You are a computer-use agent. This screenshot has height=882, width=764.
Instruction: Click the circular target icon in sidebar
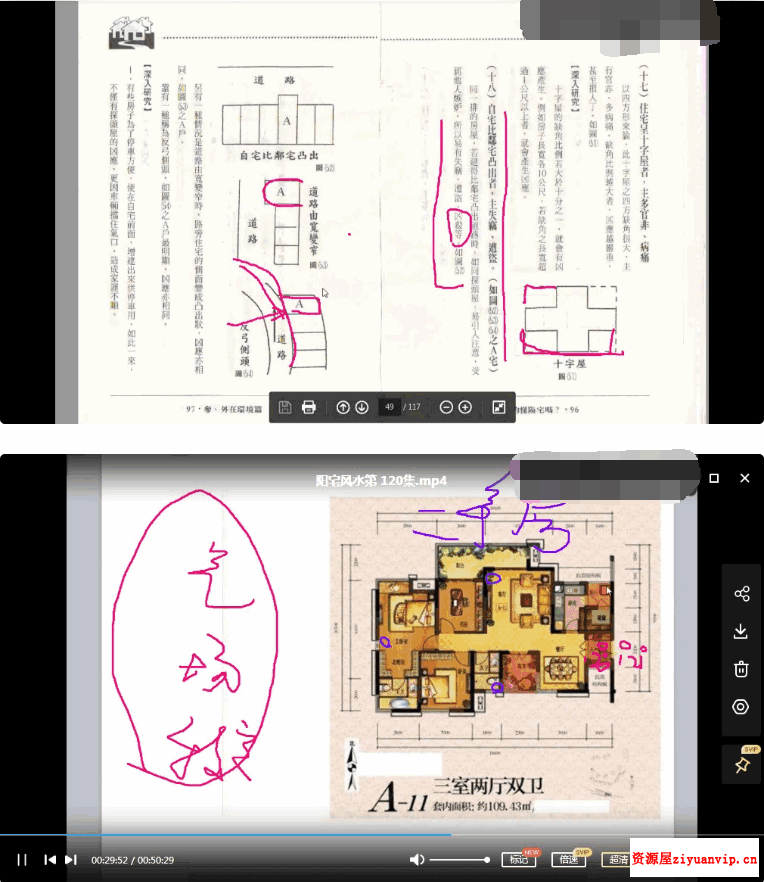coord(740,706)
